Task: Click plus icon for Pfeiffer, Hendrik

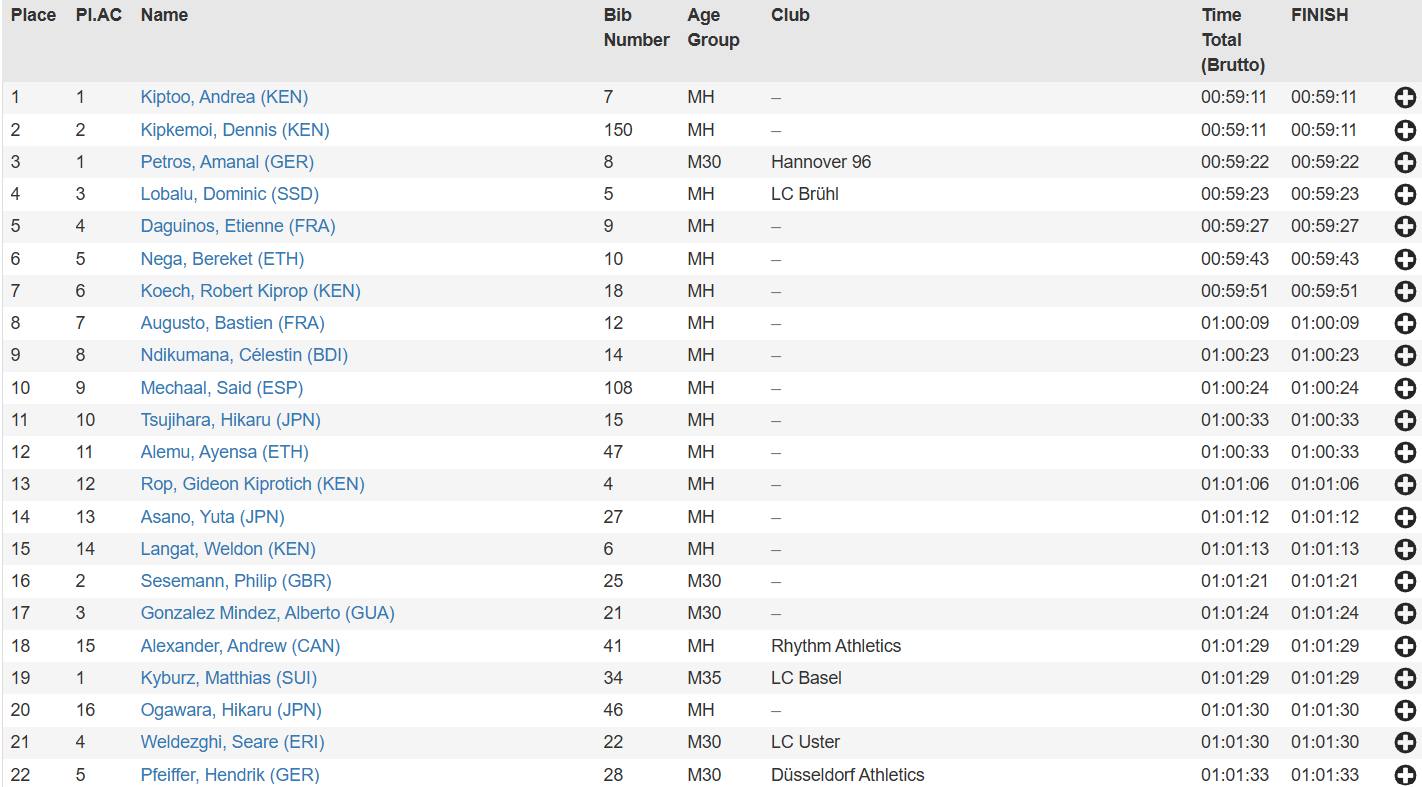Action: pos(1404,775)
